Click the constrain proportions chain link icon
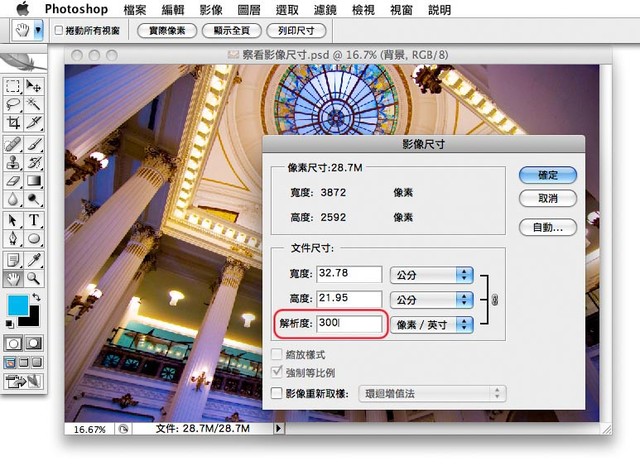640x466 pixels. tap(495, 300)
